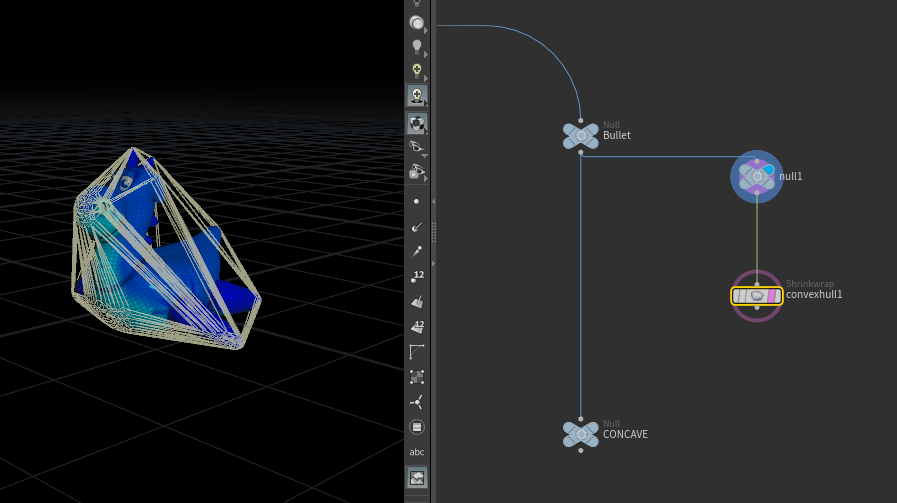The width and height of the screenshot is (897, 503).
Task: Select the headlight-only lighting mode icon
Action: (x=416, y=23)
